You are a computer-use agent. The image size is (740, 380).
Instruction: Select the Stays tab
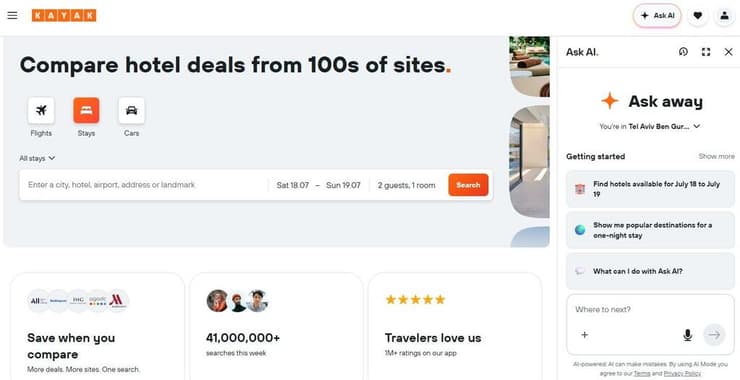pyautogui.click(x=86, y=117)
